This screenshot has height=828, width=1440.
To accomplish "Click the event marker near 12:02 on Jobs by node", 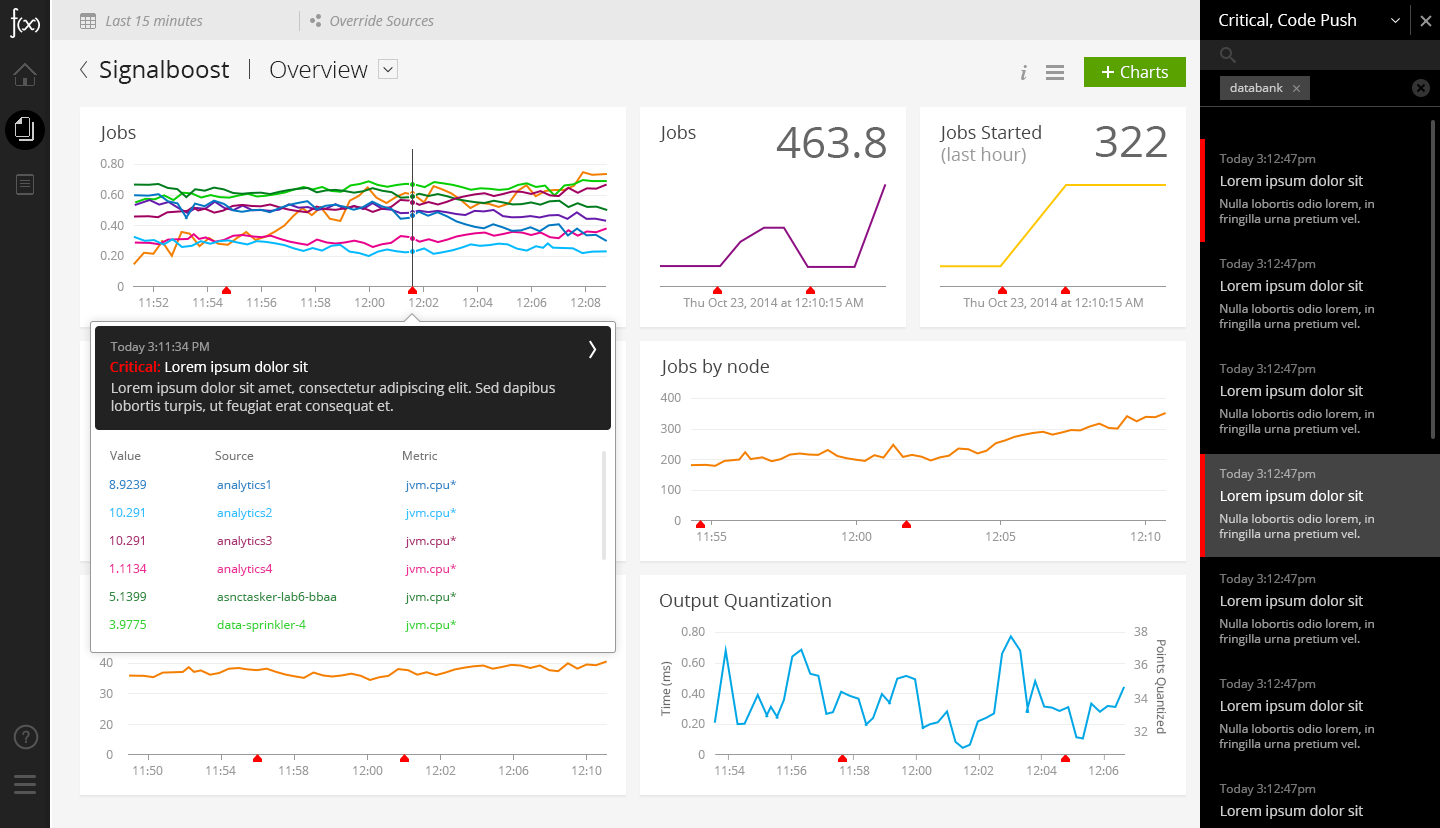I will point(906,524).
